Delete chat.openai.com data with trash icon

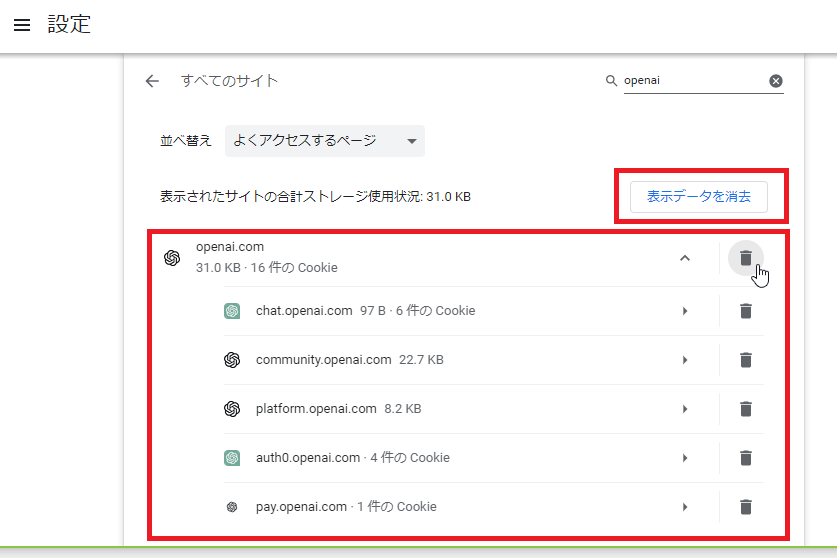click(x=745, y=311)
